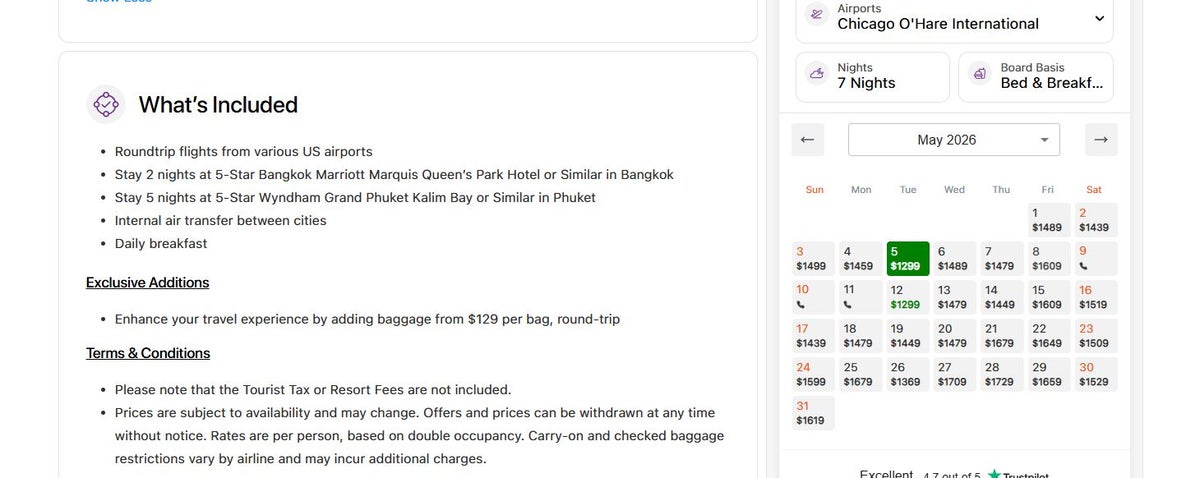
Task: Expand the Airports dropdown chevron
Action: coord(1099,18)
